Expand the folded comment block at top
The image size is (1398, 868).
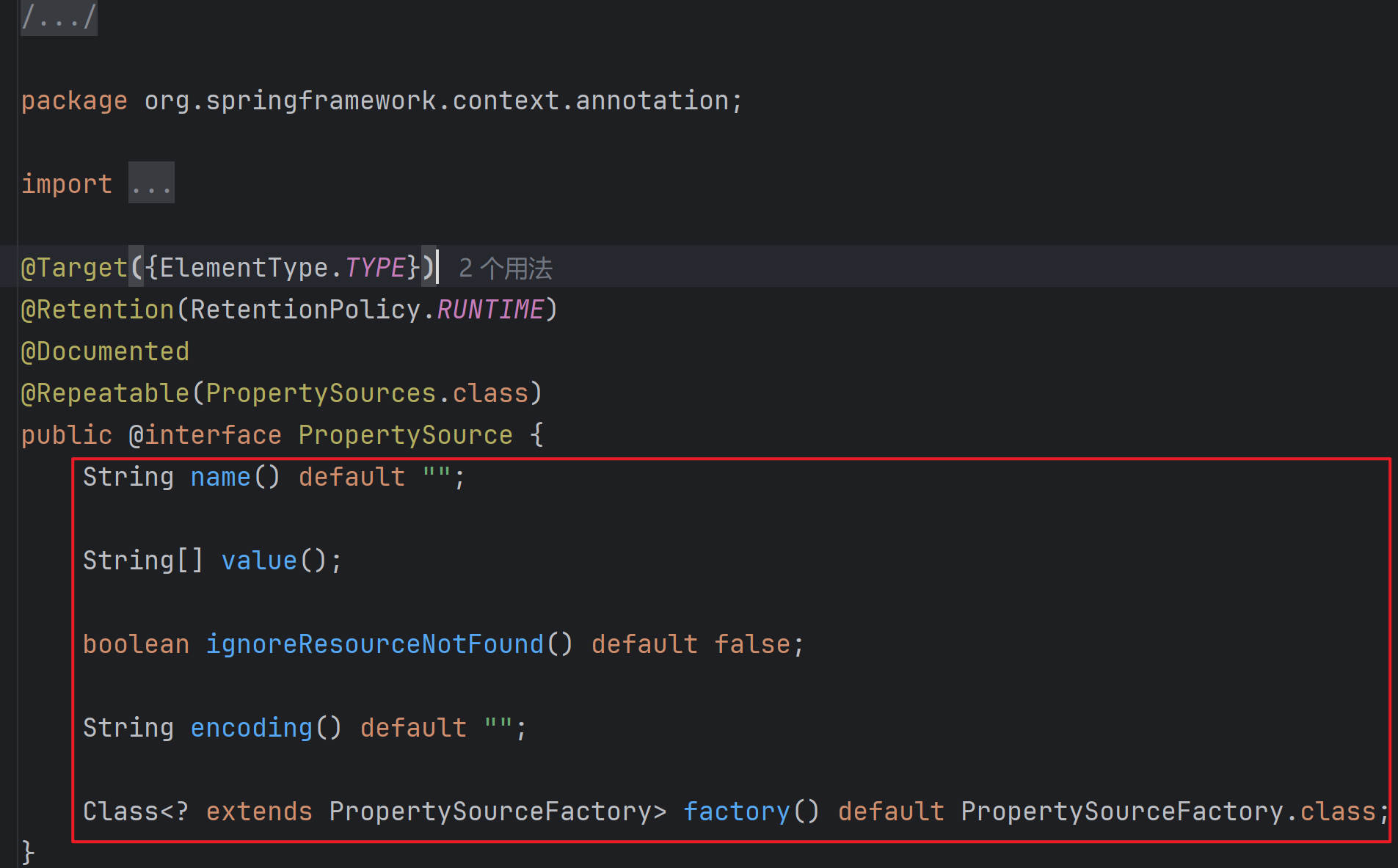pos(59,18)
